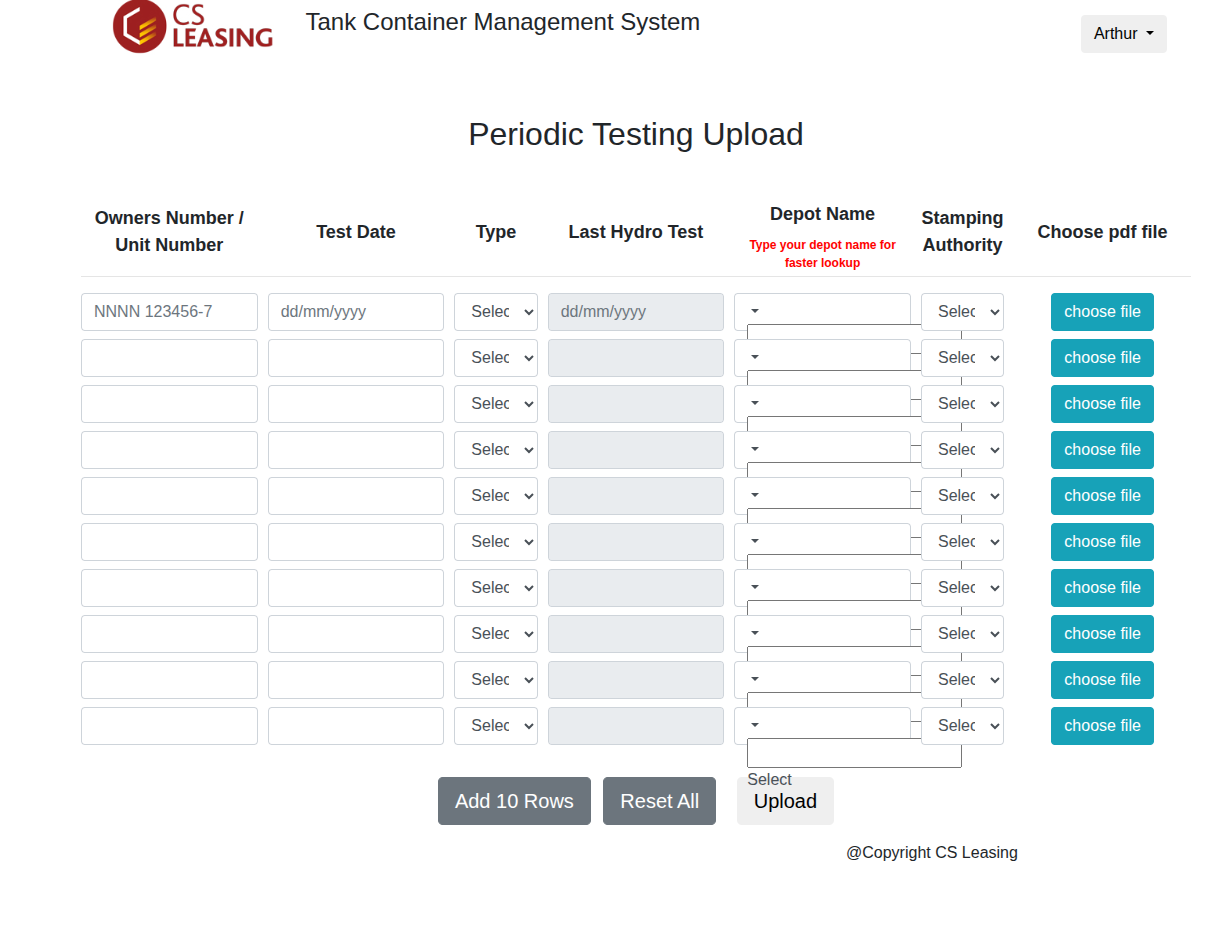Click choose file in the eighth row
The height and width of the screenshot is (933, 1210).
pyautogui.click(x=1102, y=634)
